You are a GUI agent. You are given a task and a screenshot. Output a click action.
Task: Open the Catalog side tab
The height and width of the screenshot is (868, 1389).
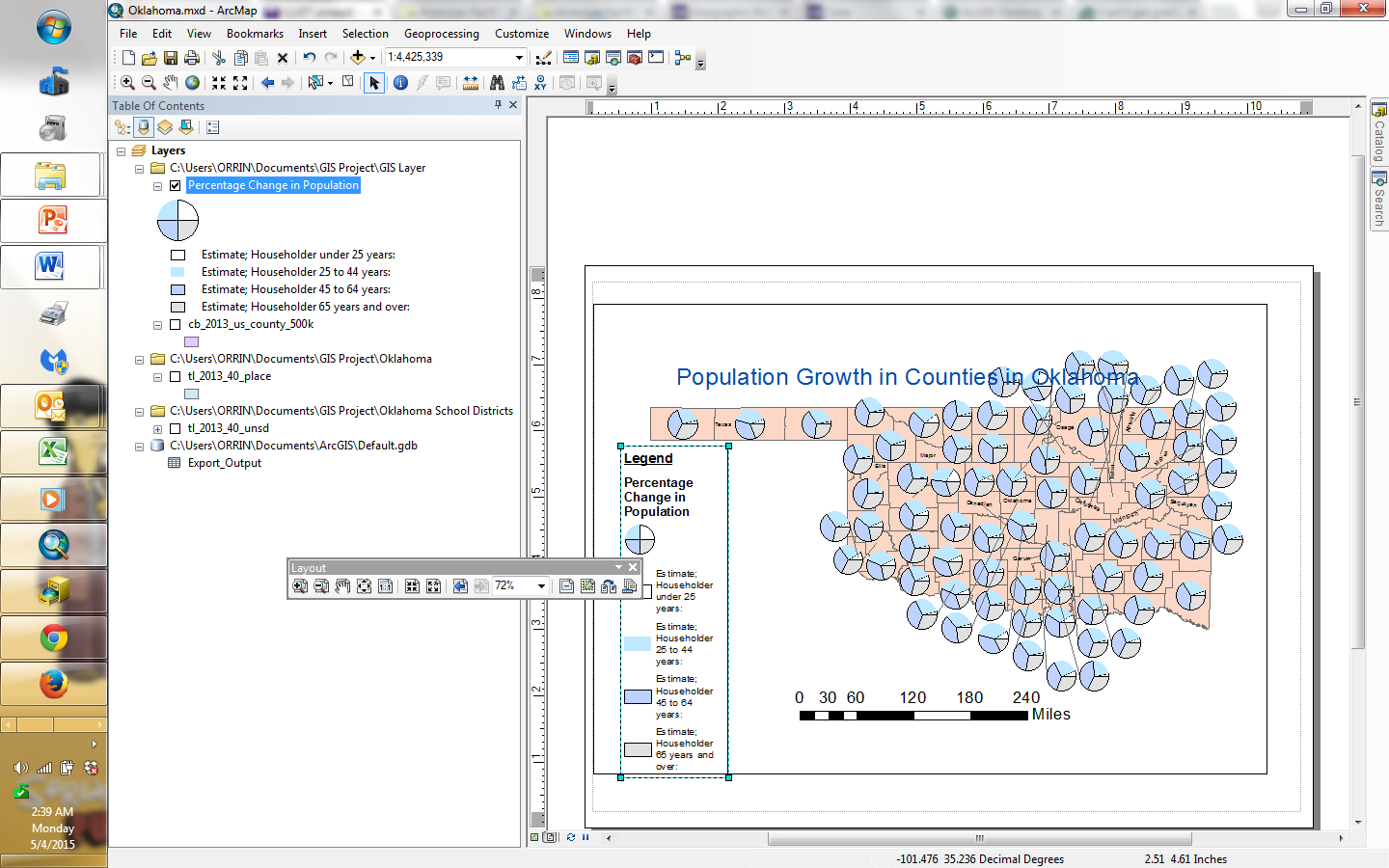click(1379, 133)
